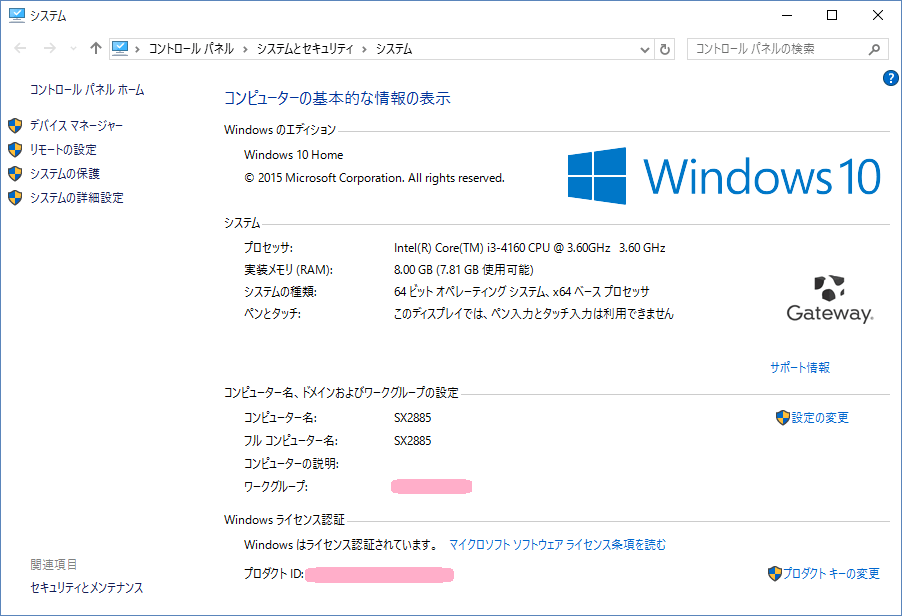Screen dimensions: 902x616
Task: Click the 8.00 GB installed RAM value
Action: coord(464,270)
